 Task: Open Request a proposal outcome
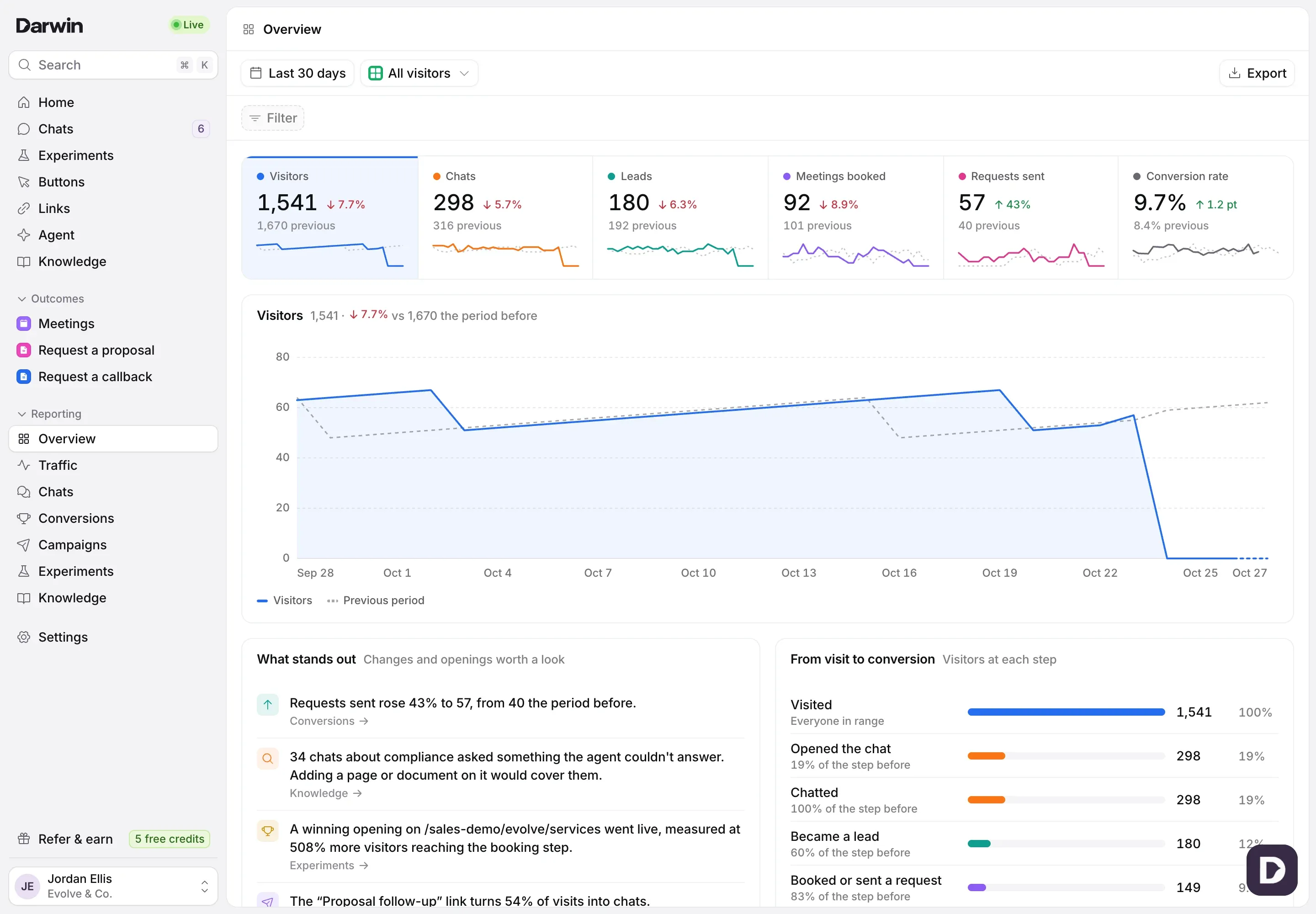[113, 350]
